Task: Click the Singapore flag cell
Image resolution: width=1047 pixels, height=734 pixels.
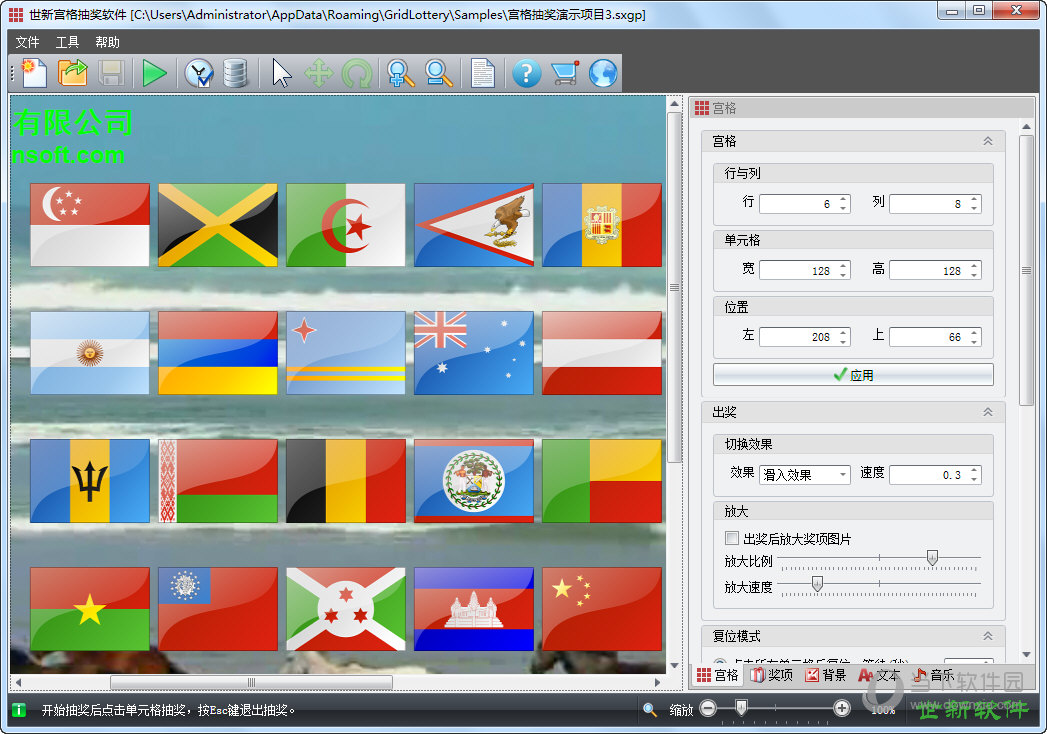Action: (90, 225)
